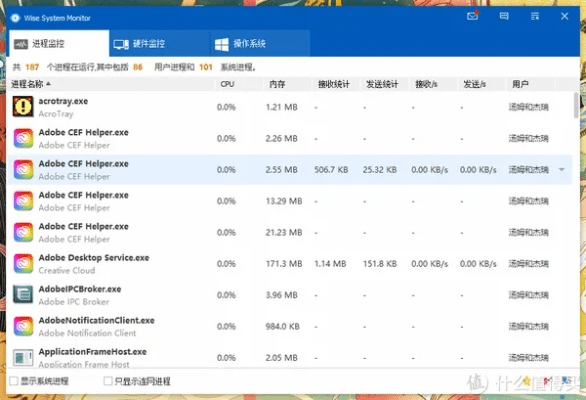This screenshot has width=586, height=400.
Task: Sort by 进程名称 column header
Action: 110,84
